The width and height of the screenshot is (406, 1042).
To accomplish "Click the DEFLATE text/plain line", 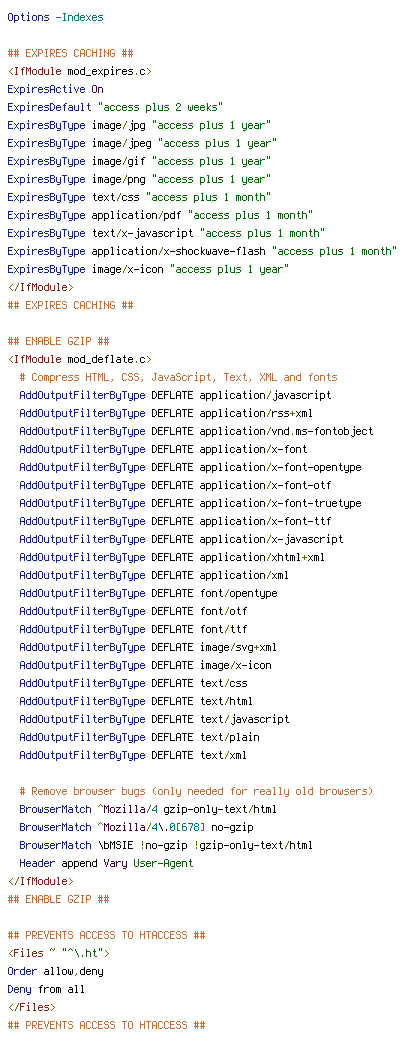I will (x=140, y=719).
